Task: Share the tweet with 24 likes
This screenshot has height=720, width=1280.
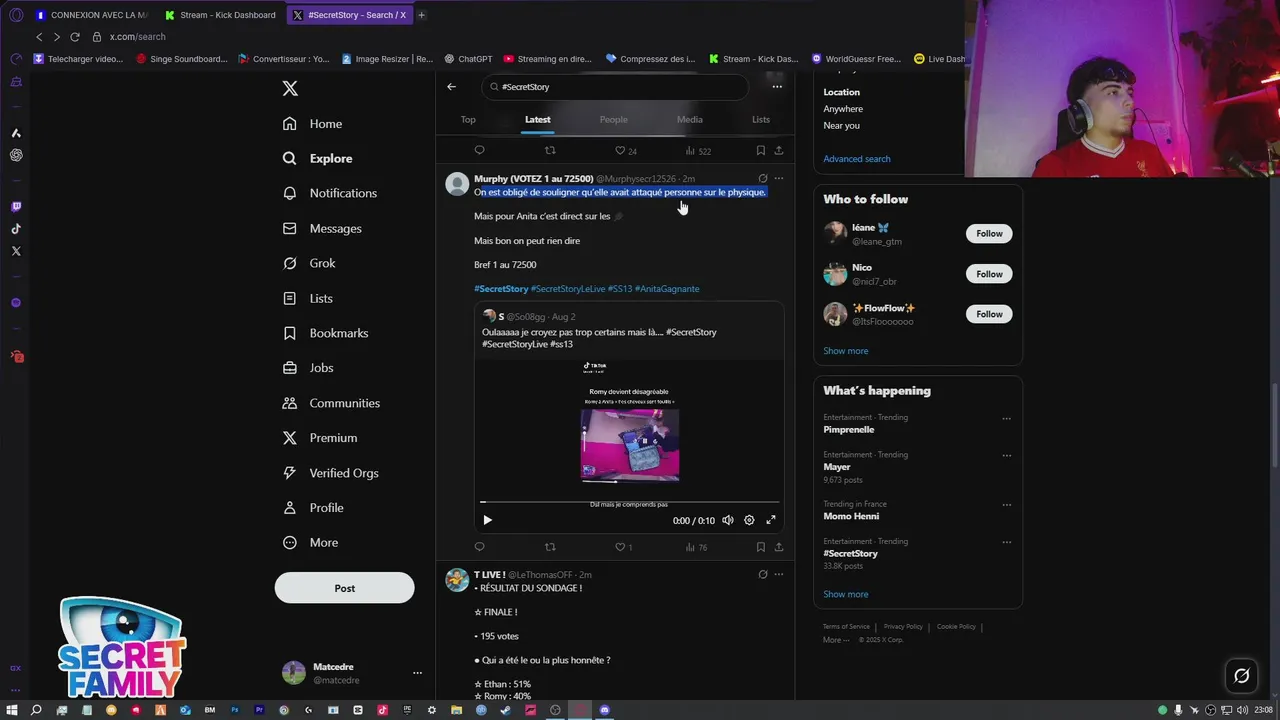Action: pos(779,150)
